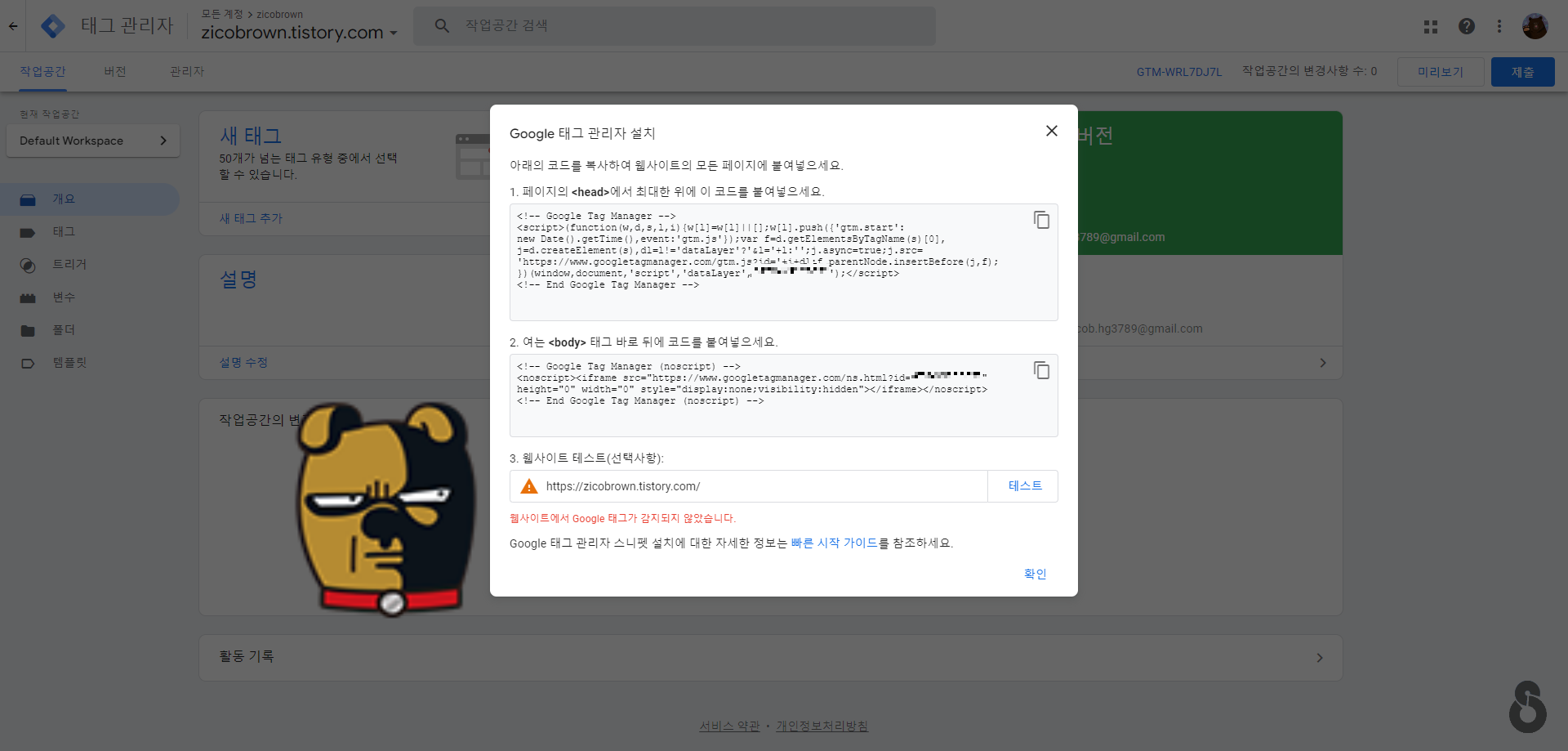Click the 태그 tags sidebar icon
The width and height of the screenshot is (1568, 751).
pyautogui.click(x=28, y=232)
